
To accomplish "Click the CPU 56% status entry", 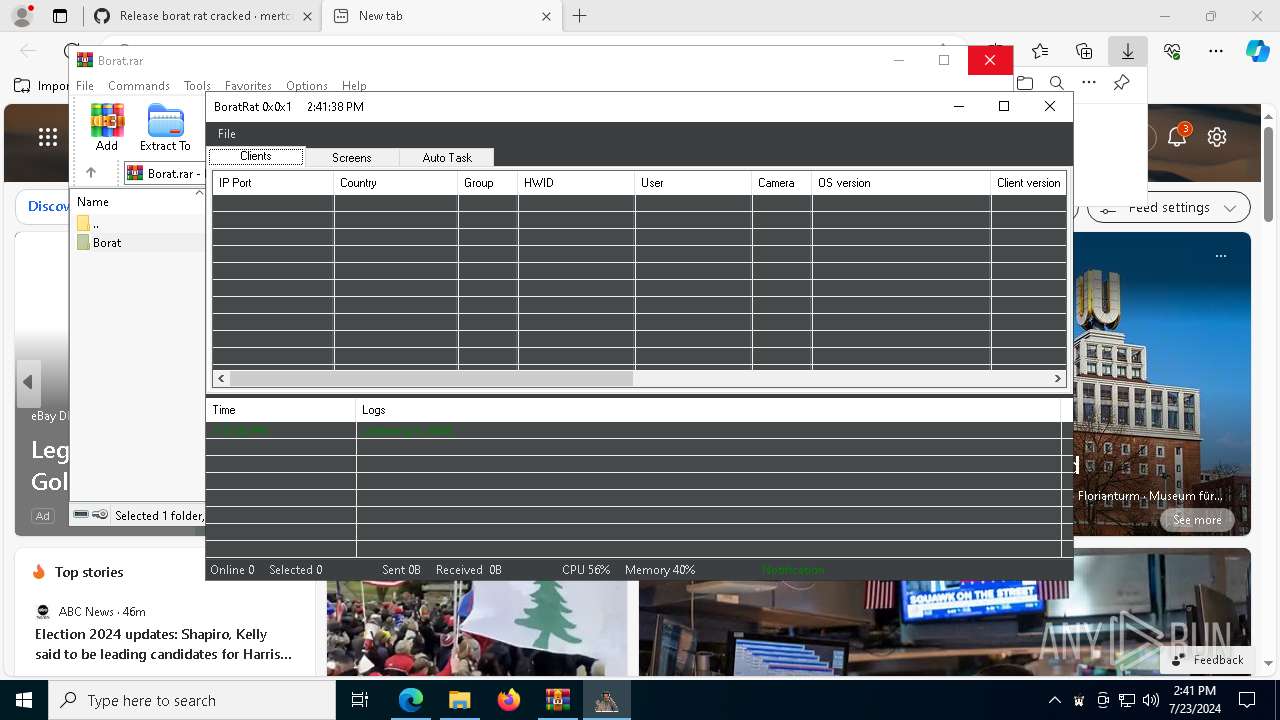I will 586,570.
